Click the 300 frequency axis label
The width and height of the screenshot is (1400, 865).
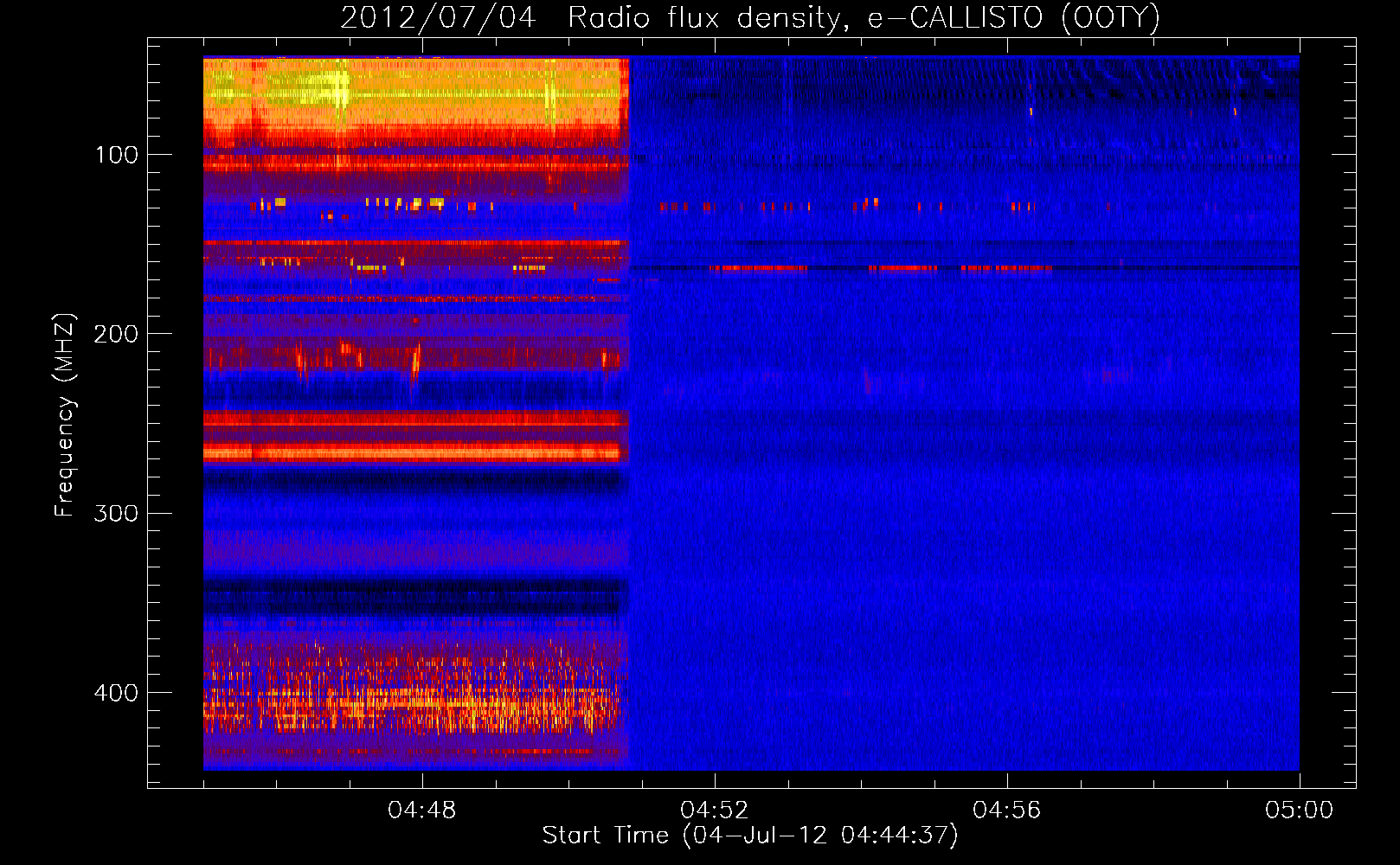(116, 513)
